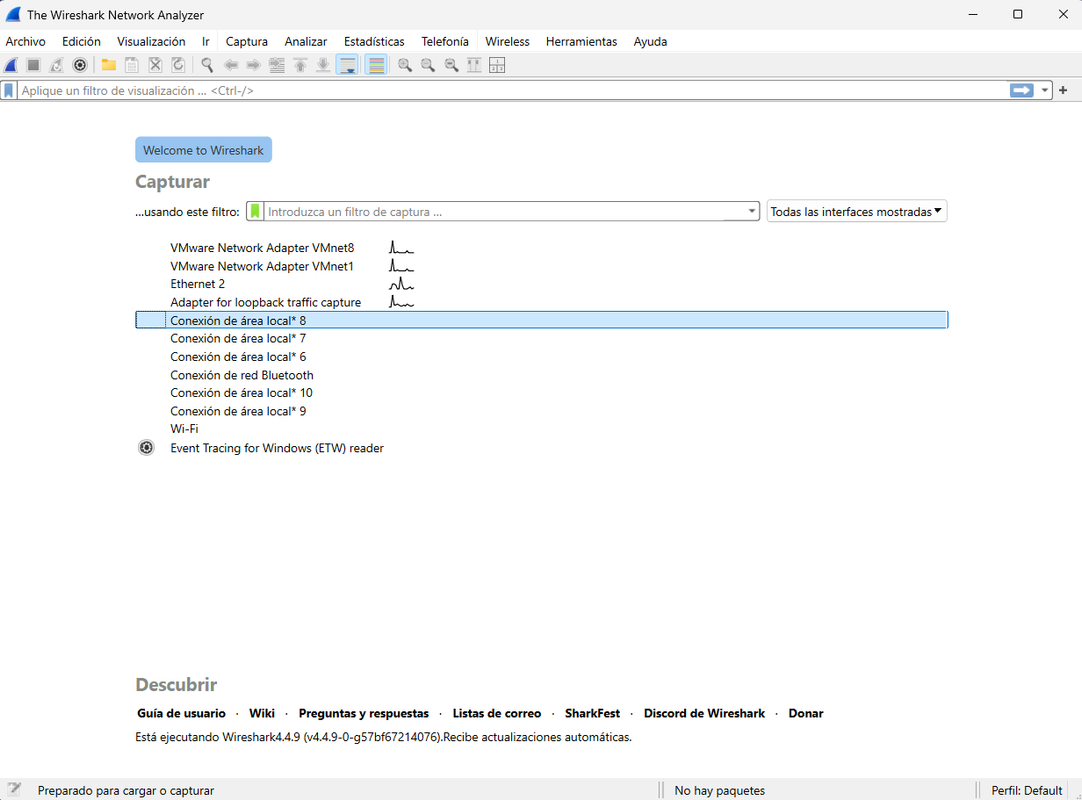Open the Edición menu

click(81, 41)
